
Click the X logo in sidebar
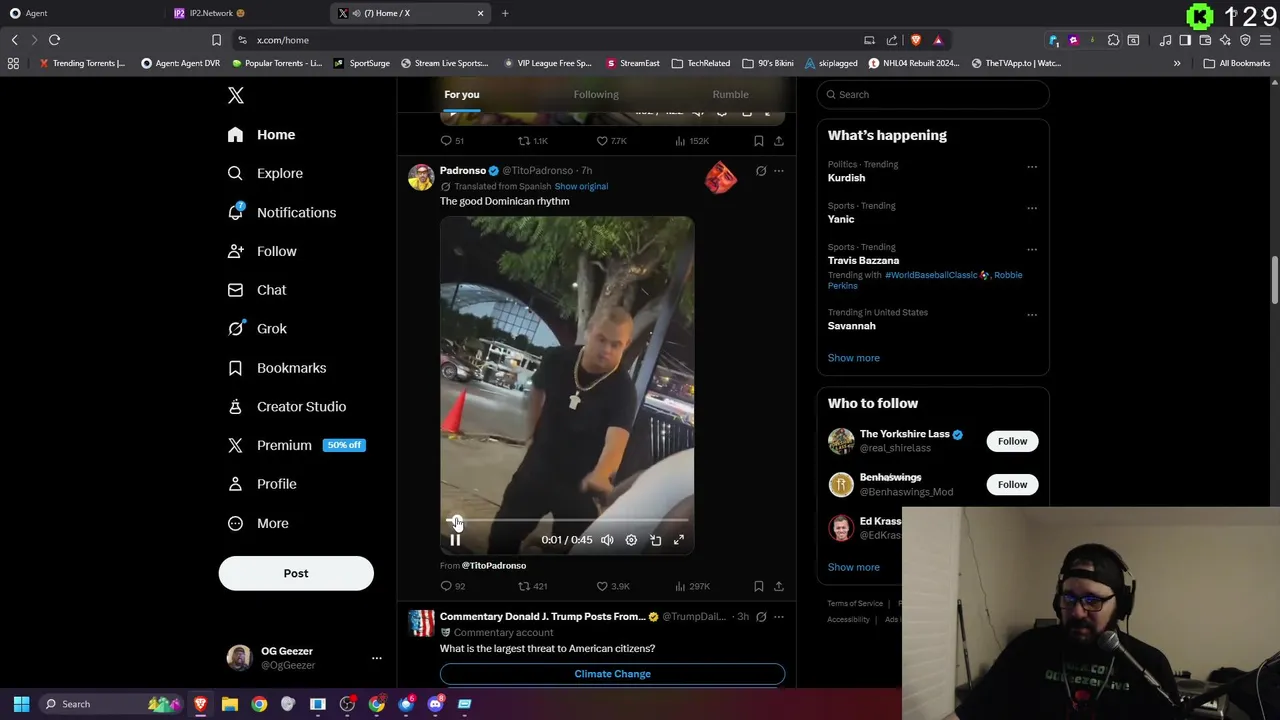tap(235, 95)
